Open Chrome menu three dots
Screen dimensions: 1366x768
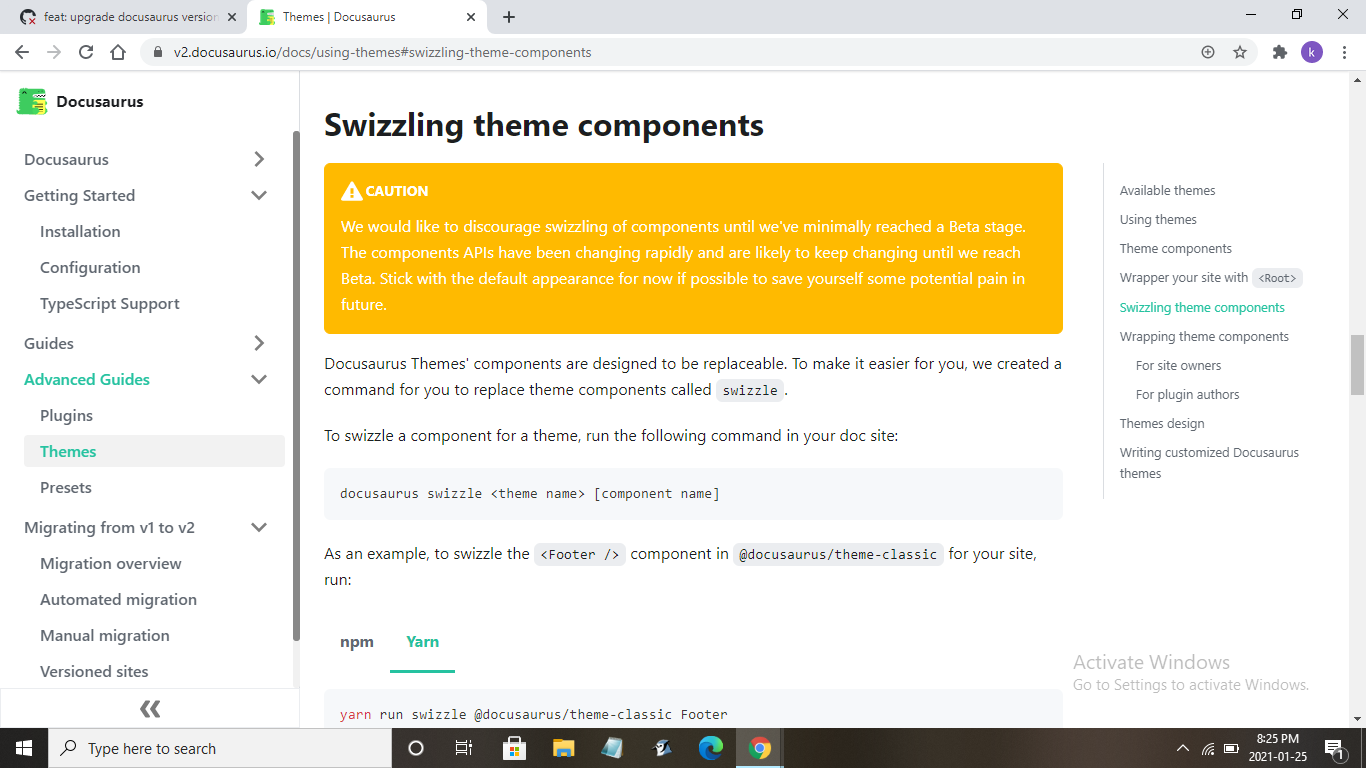tap(1344, 52)
